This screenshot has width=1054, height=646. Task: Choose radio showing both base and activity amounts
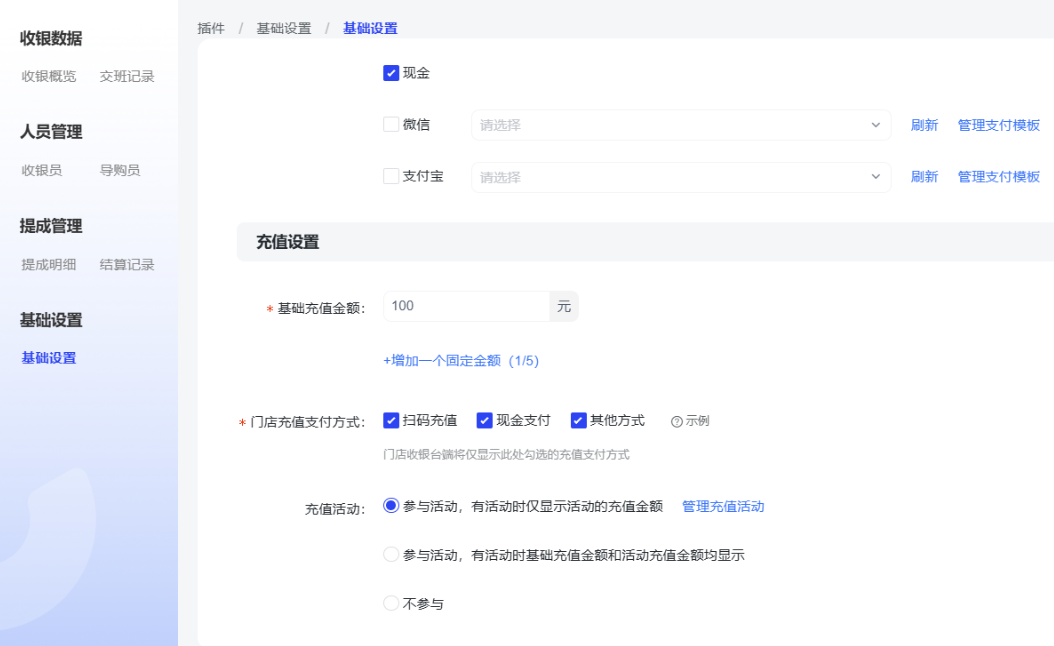(391, 554)
